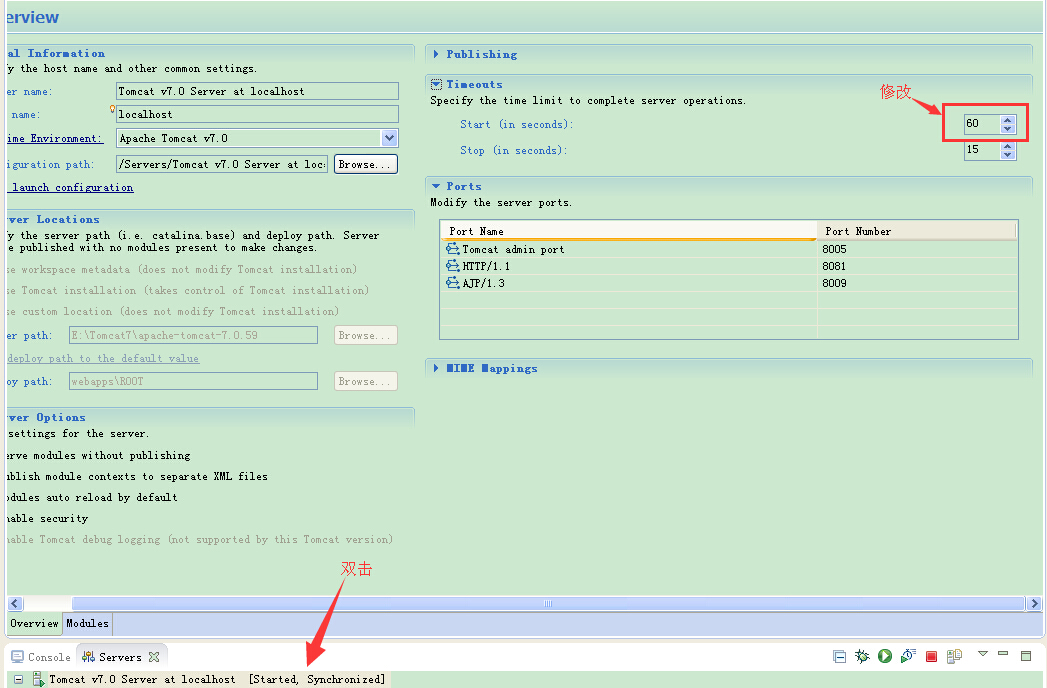Switch to the Modules tab

(87, 623)
